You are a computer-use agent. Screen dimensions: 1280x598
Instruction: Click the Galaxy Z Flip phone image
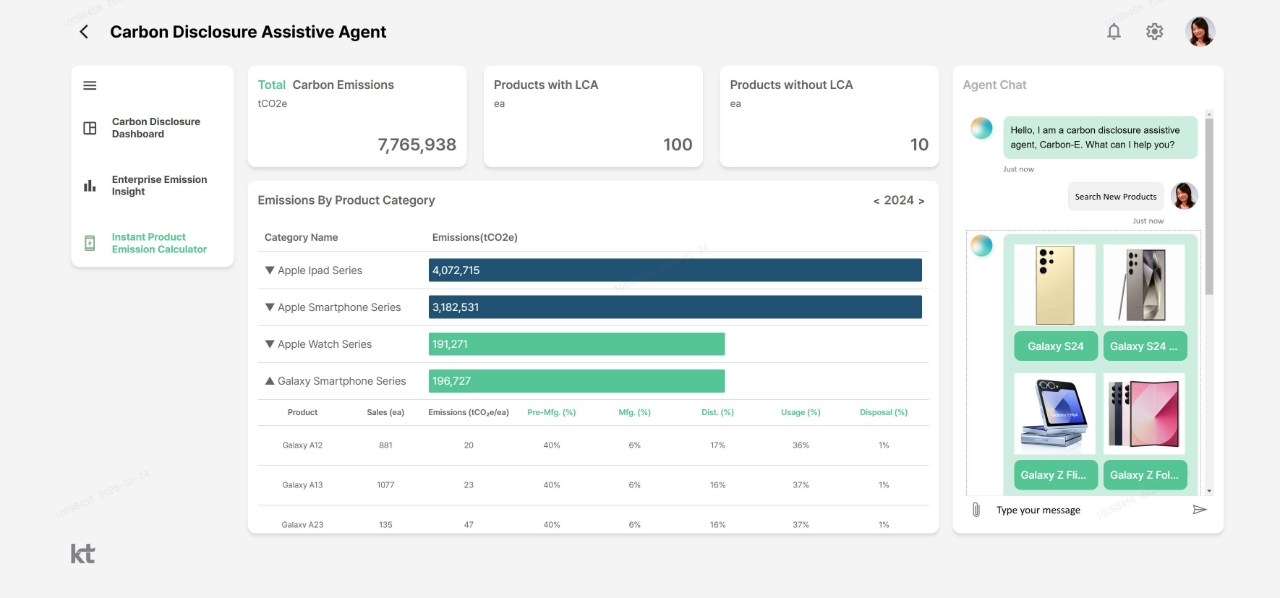[x=1055, y=414]
